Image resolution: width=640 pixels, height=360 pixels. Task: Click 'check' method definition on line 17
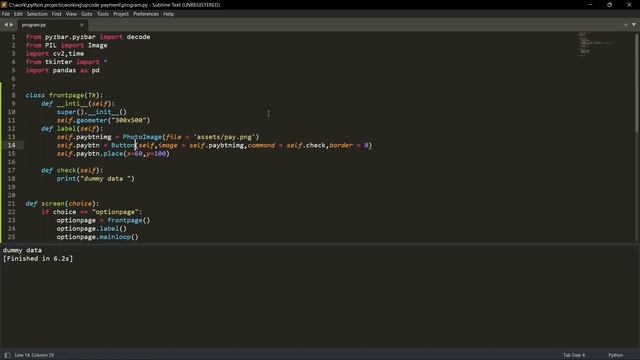pyautogui.click(x=67, y=170)
